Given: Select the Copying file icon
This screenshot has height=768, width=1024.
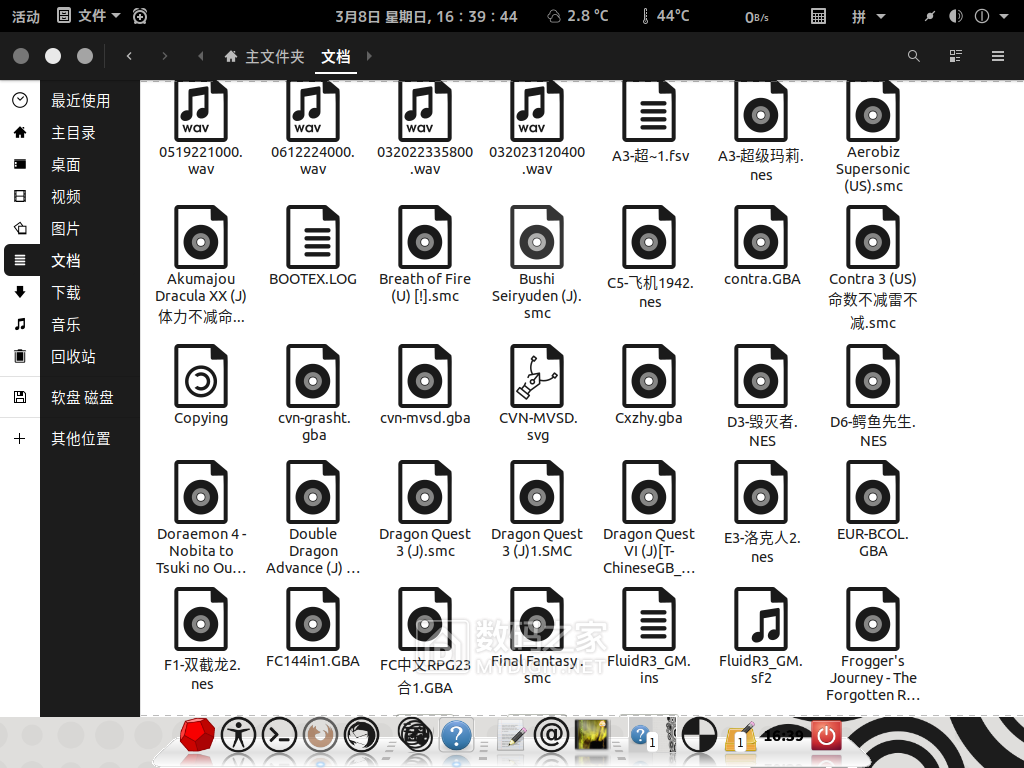Looking at the screenshot, I should (201, 375).
